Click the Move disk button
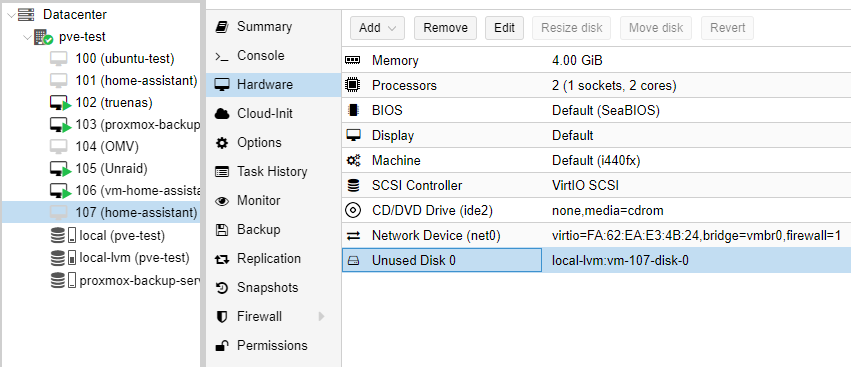This screenshot has width=851, height=367. [656, 28]
